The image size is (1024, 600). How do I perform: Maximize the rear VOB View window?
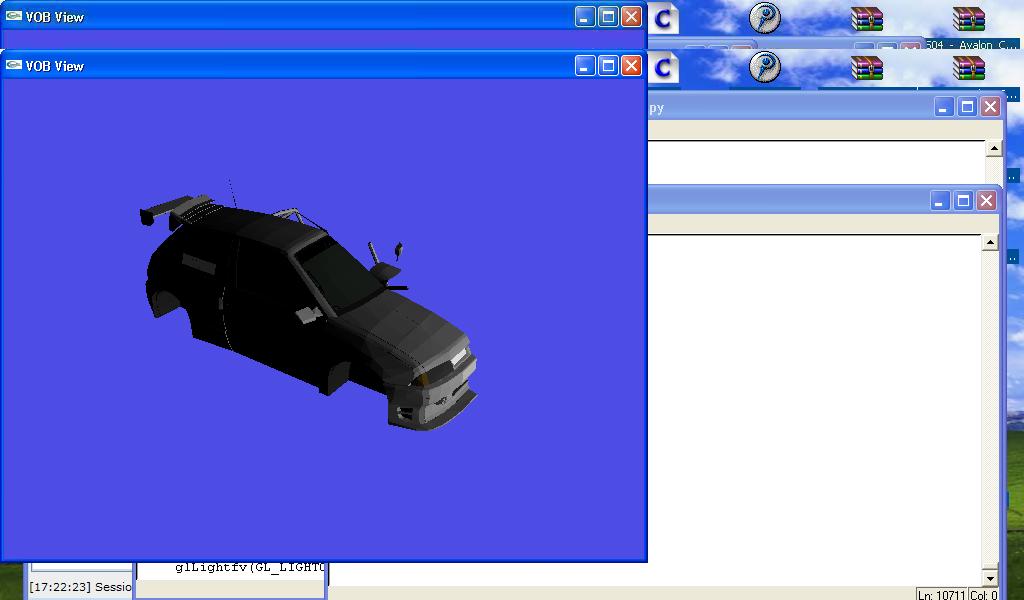pyautogui.click(x=608, y=17)
